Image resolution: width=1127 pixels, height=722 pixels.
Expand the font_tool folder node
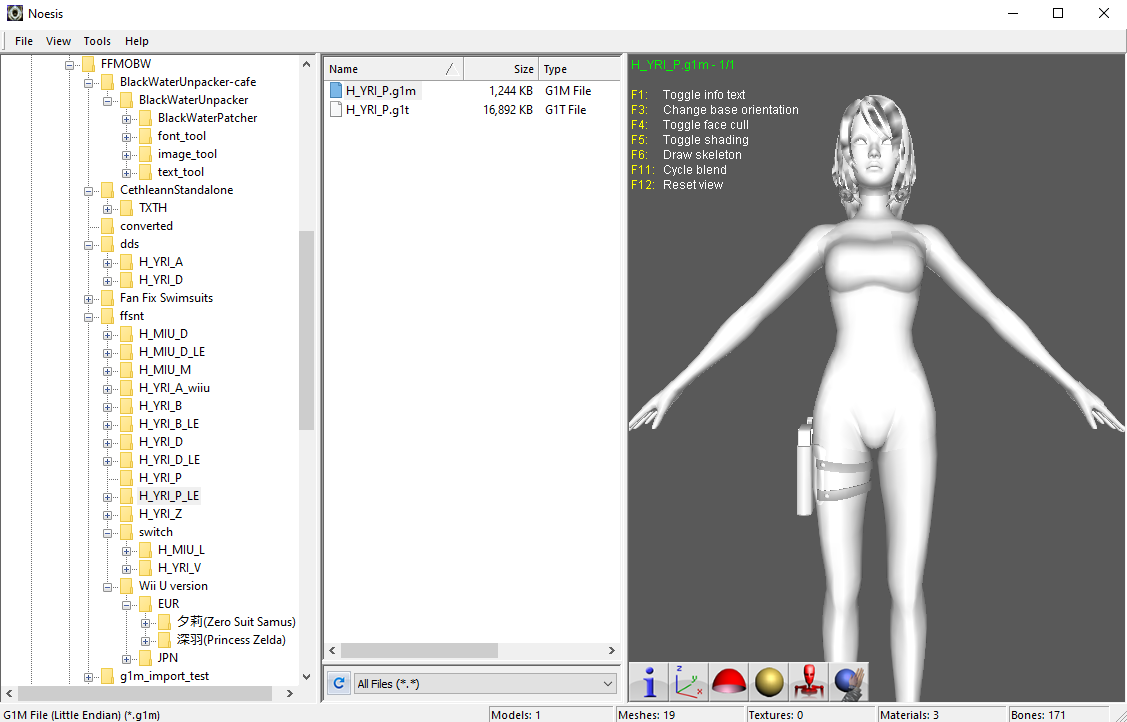click(x=126, y=136)
